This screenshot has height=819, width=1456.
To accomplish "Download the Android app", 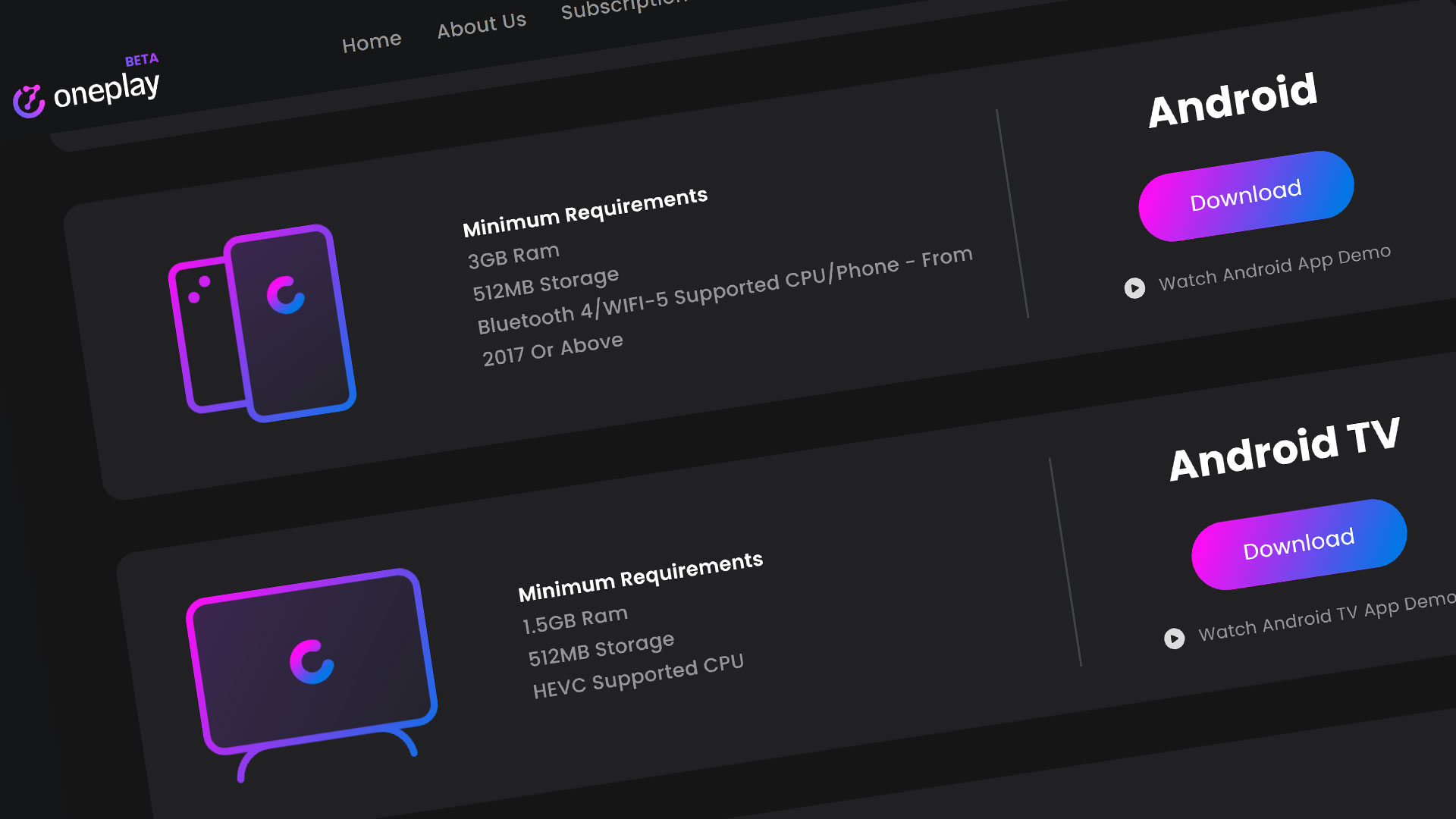I will click(1246, 196).
